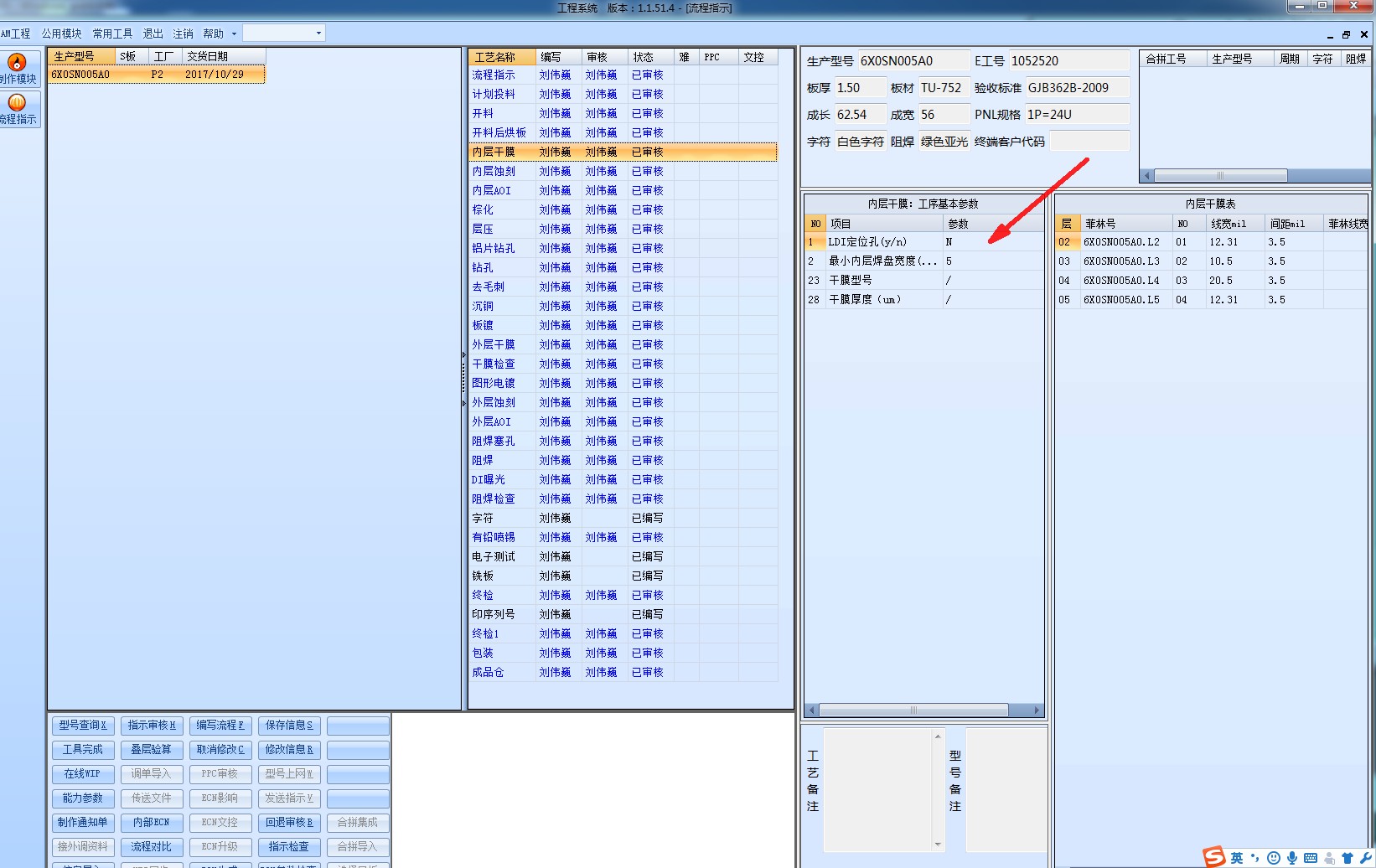Select the 图形电镀 process row
1376x868 pixels.
(623, 384)
